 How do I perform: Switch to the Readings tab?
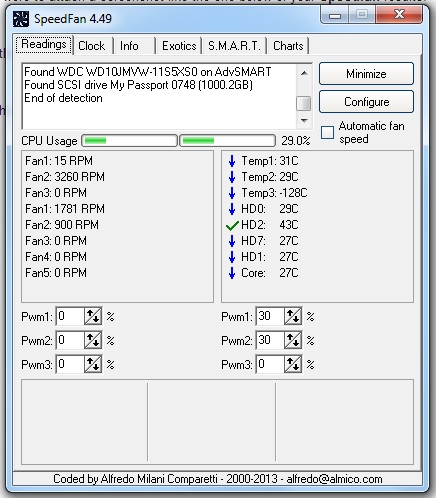click(x=44, y=45)
